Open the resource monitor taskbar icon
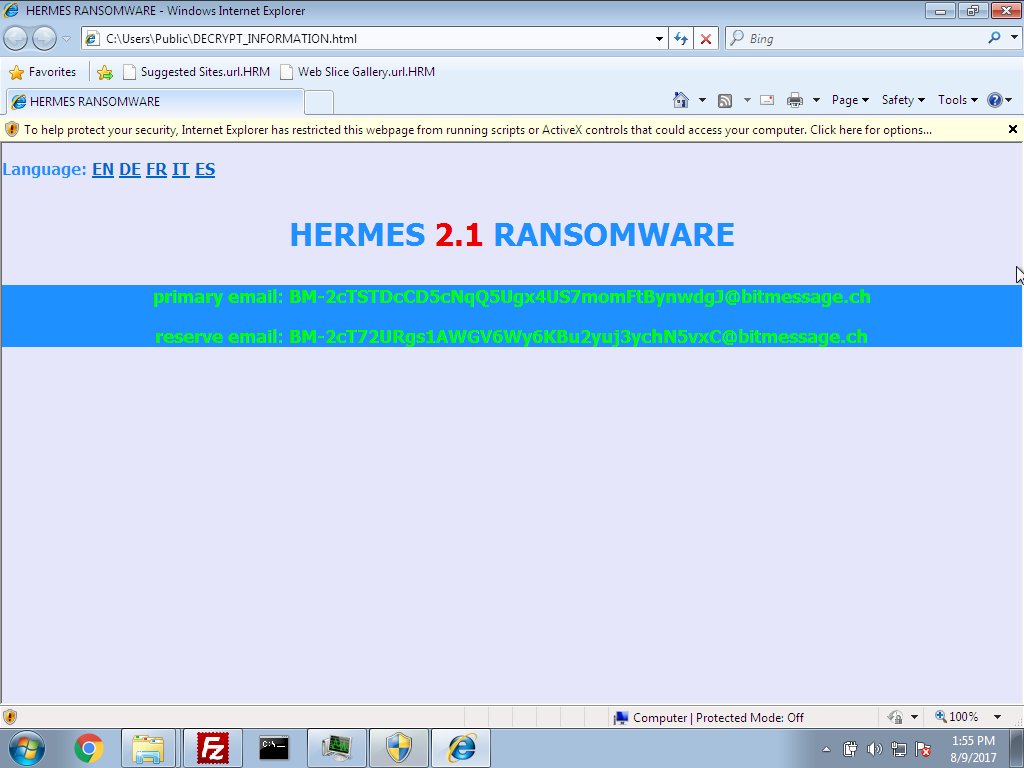The width and height of the screenshot is (1024, 768). [x=336, y=748]
